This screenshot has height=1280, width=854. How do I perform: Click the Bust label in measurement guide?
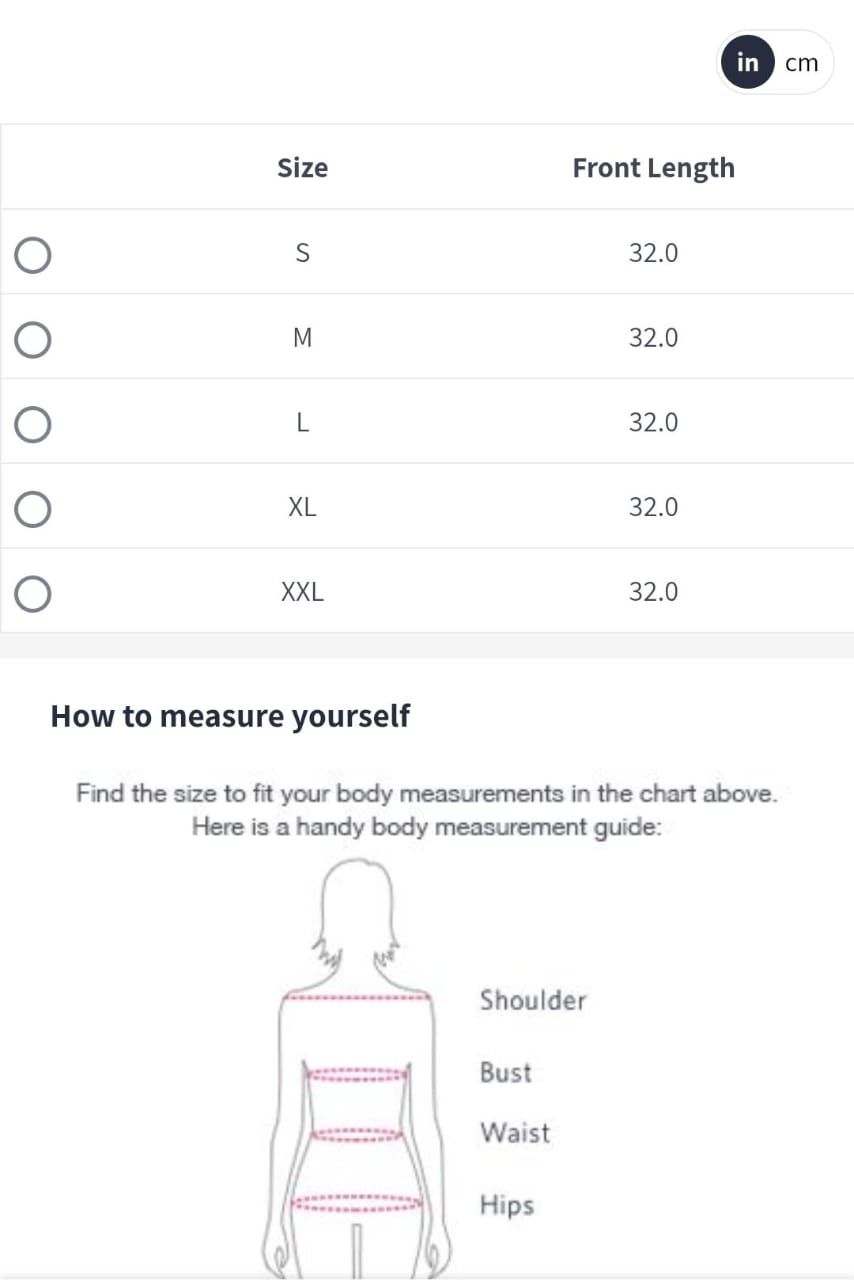point(505,1072)
